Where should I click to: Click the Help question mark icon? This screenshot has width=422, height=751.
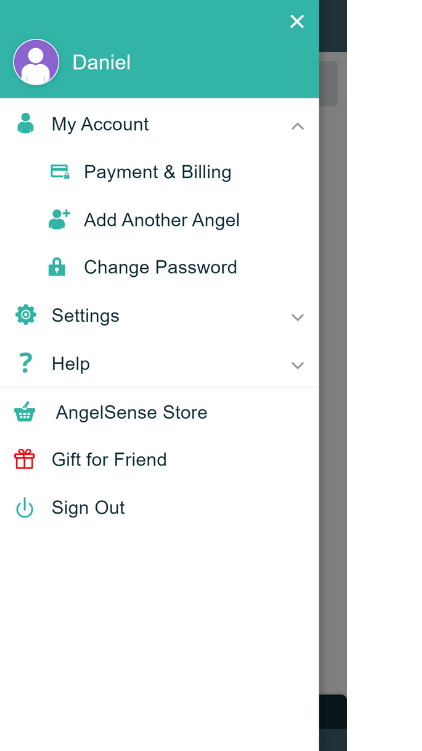point(25,363)
